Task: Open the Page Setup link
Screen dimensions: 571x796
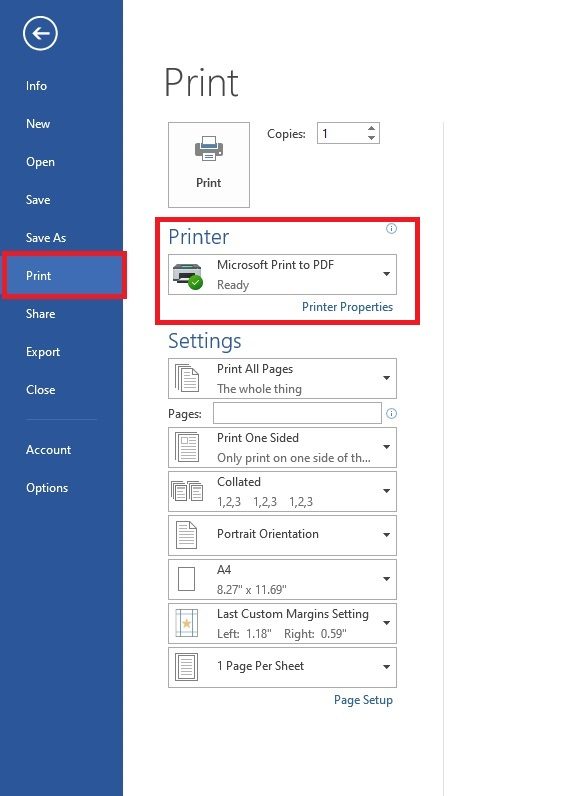Action: 363,700
